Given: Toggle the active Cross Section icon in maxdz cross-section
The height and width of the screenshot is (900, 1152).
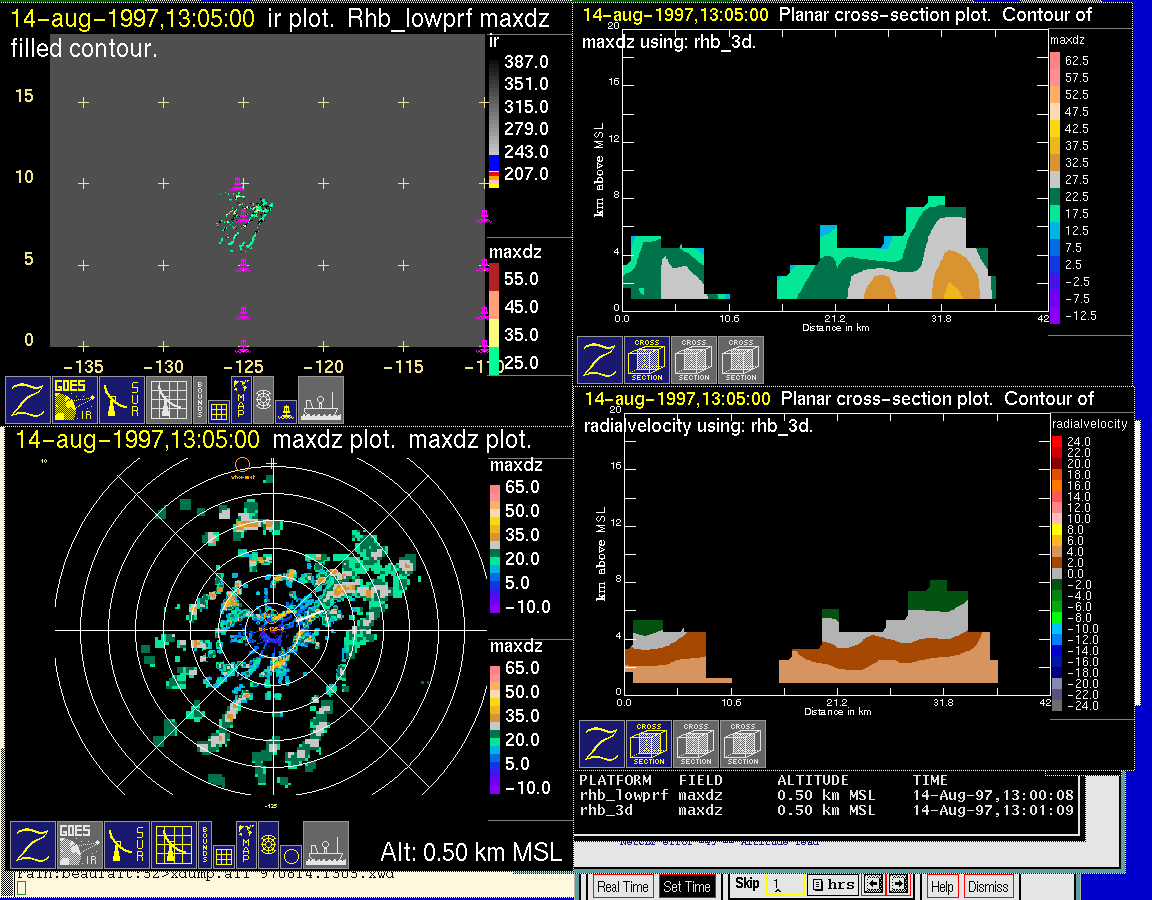Looking at the screenshot, I should coord(648,360).
